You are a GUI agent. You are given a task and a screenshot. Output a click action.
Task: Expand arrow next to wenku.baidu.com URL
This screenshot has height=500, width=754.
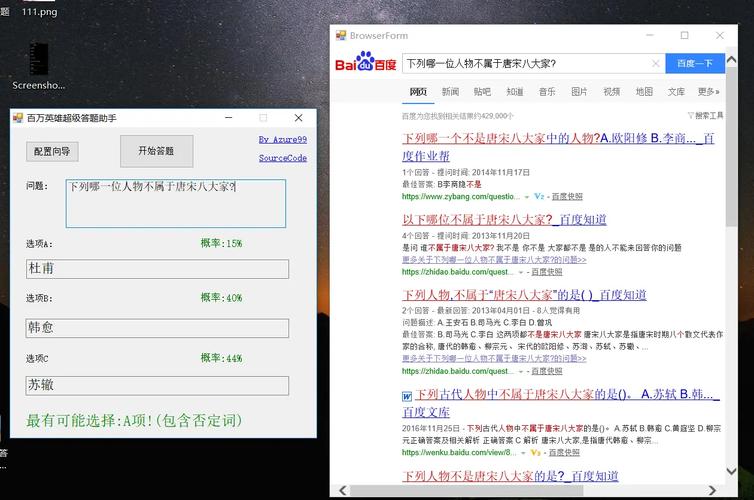[x=523, y=453]
